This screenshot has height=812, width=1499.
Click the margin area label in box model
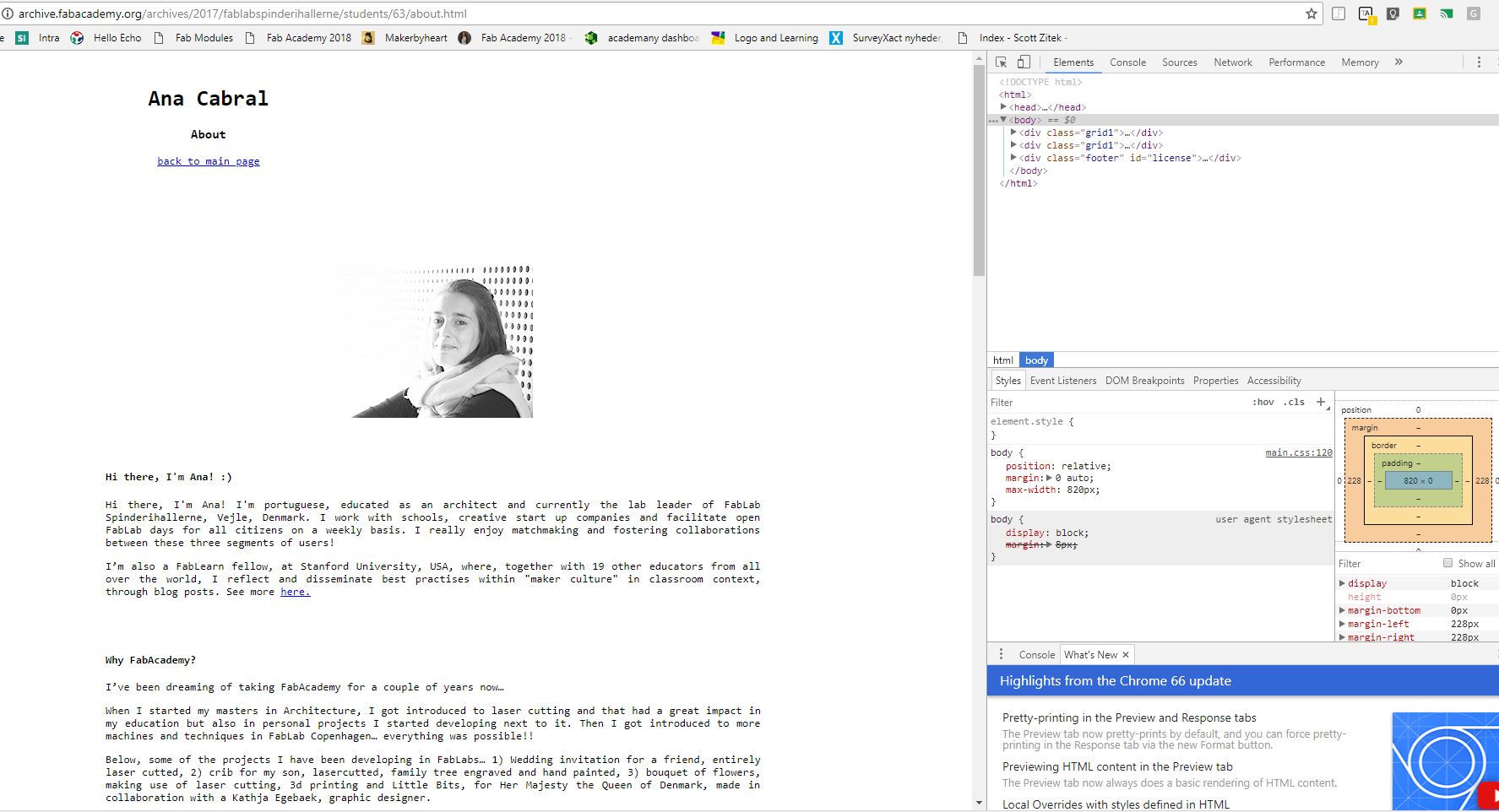1365,428
